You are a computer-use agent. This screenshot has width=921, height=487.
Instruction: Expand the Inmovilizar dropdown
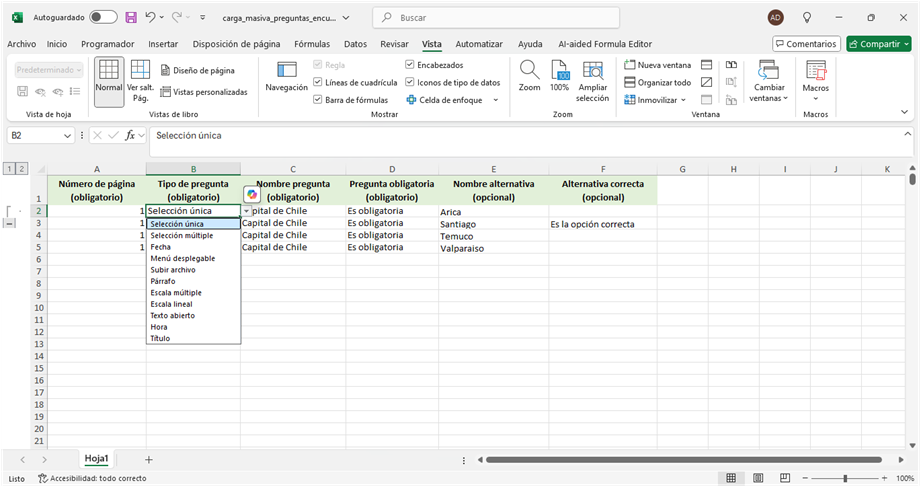pos(656,100)
